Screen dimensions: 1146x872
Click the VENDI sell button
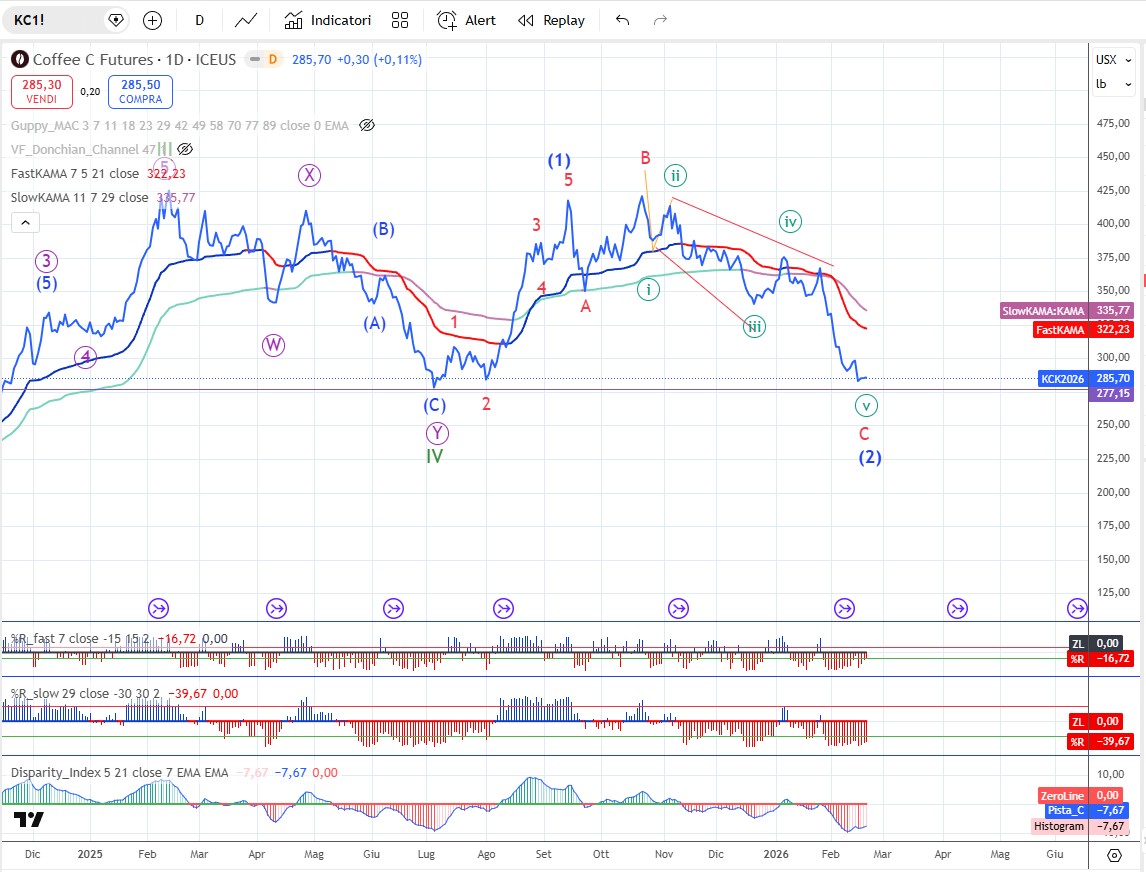pyautogui.click(x=42, y=92)
